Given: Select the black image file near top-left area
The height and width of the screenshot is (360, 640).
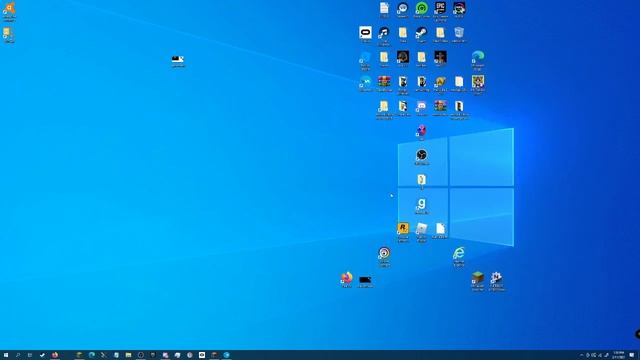Looking at the screenshot, I should (x=178, y=61).
